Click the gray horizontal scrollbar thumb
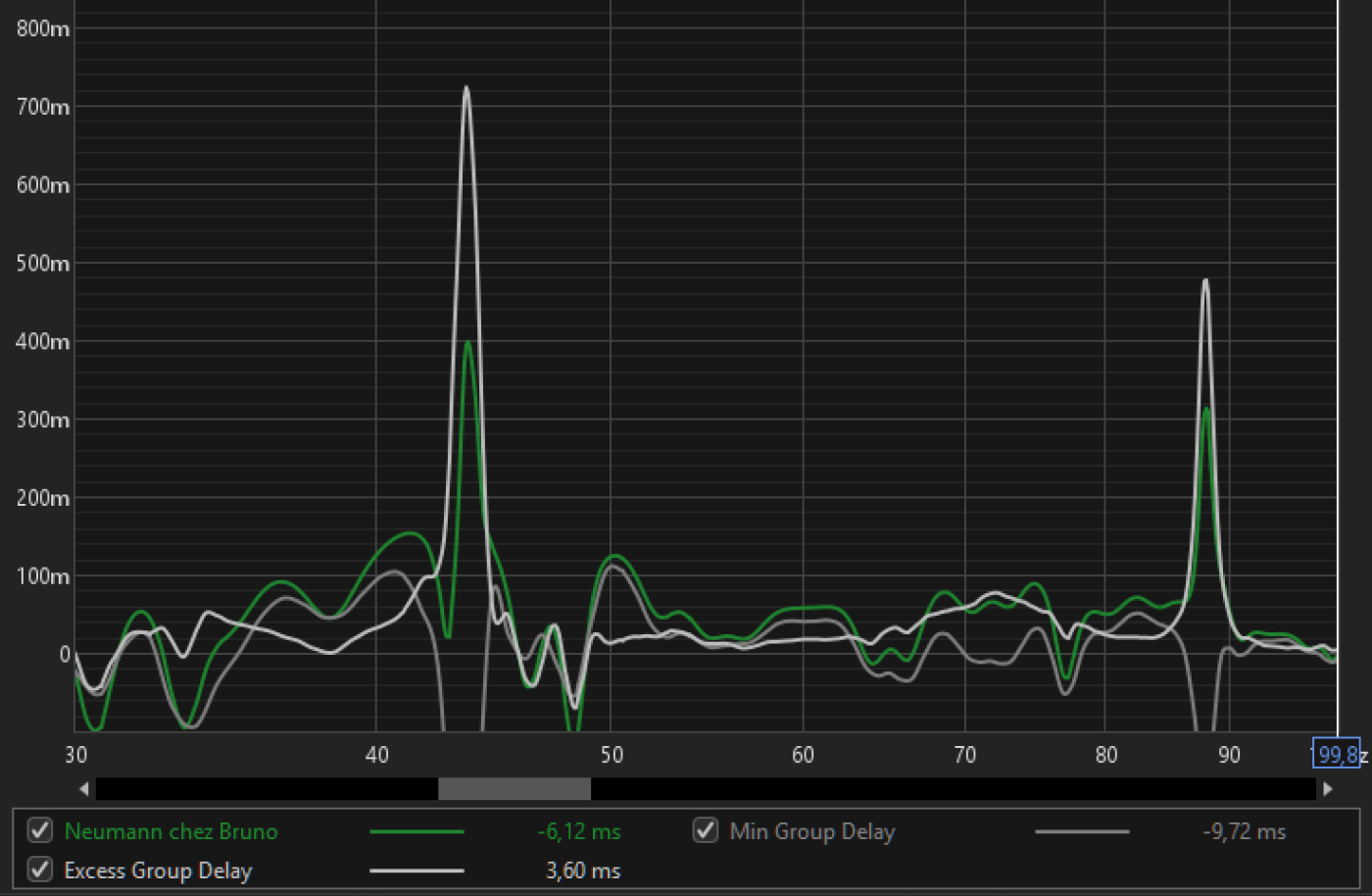This screenshot has width=1372, height=896. click(x=514, y=788)
